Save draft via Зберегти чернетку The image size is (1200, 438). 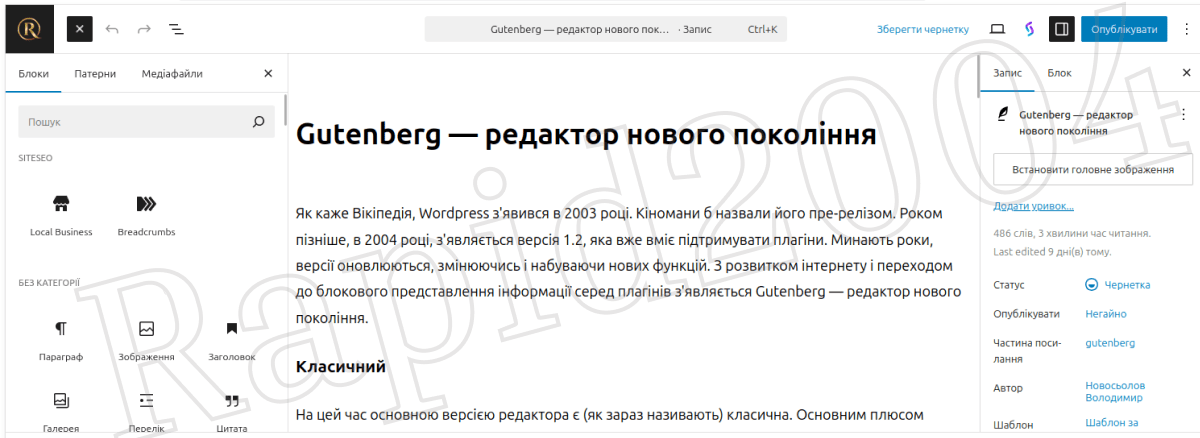point(922,29)
